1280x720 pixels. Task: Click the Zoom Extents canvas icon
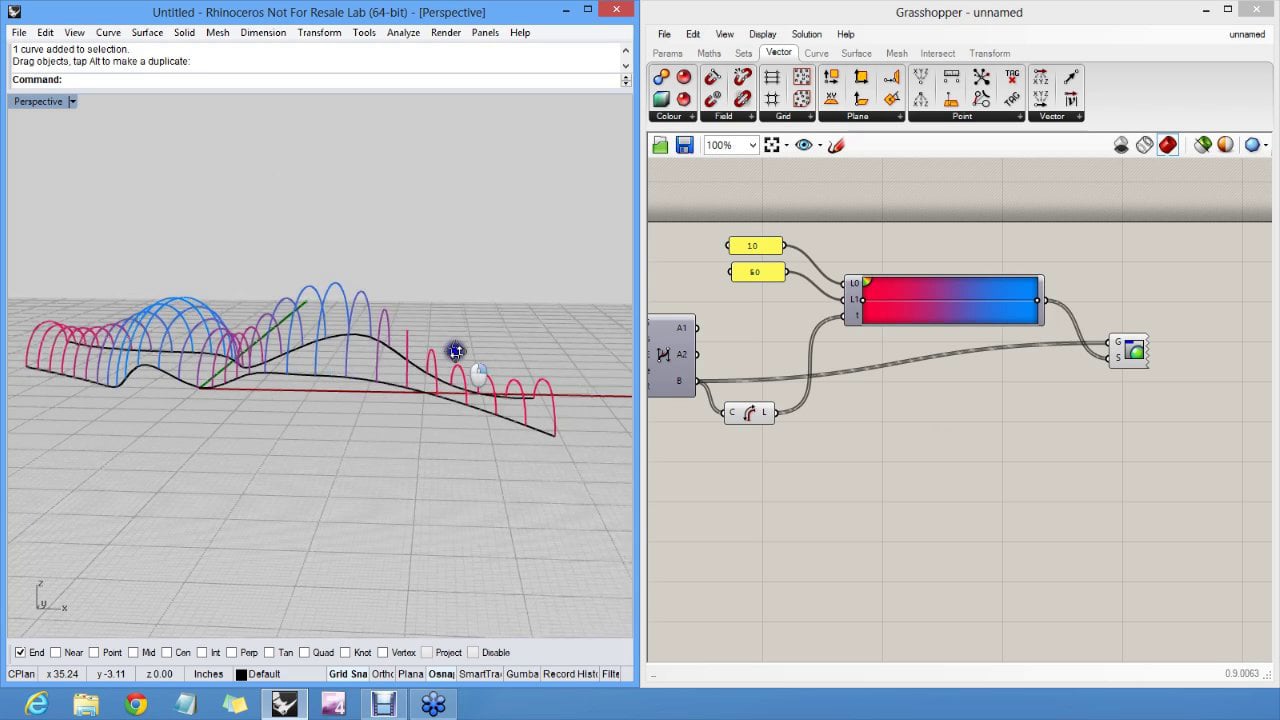pyautogui.click(x=772, y=146)
